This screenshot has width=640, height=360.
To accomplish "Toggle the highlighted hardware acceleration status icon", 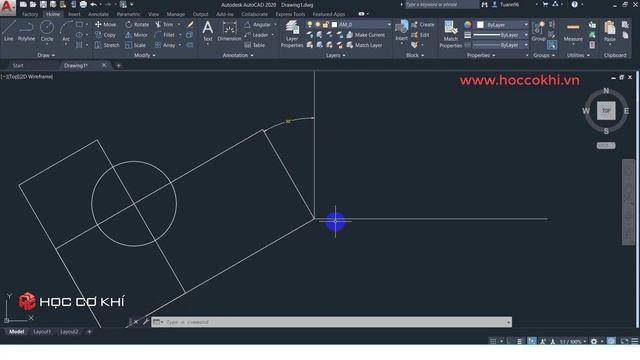I will (x=611, y=341).
